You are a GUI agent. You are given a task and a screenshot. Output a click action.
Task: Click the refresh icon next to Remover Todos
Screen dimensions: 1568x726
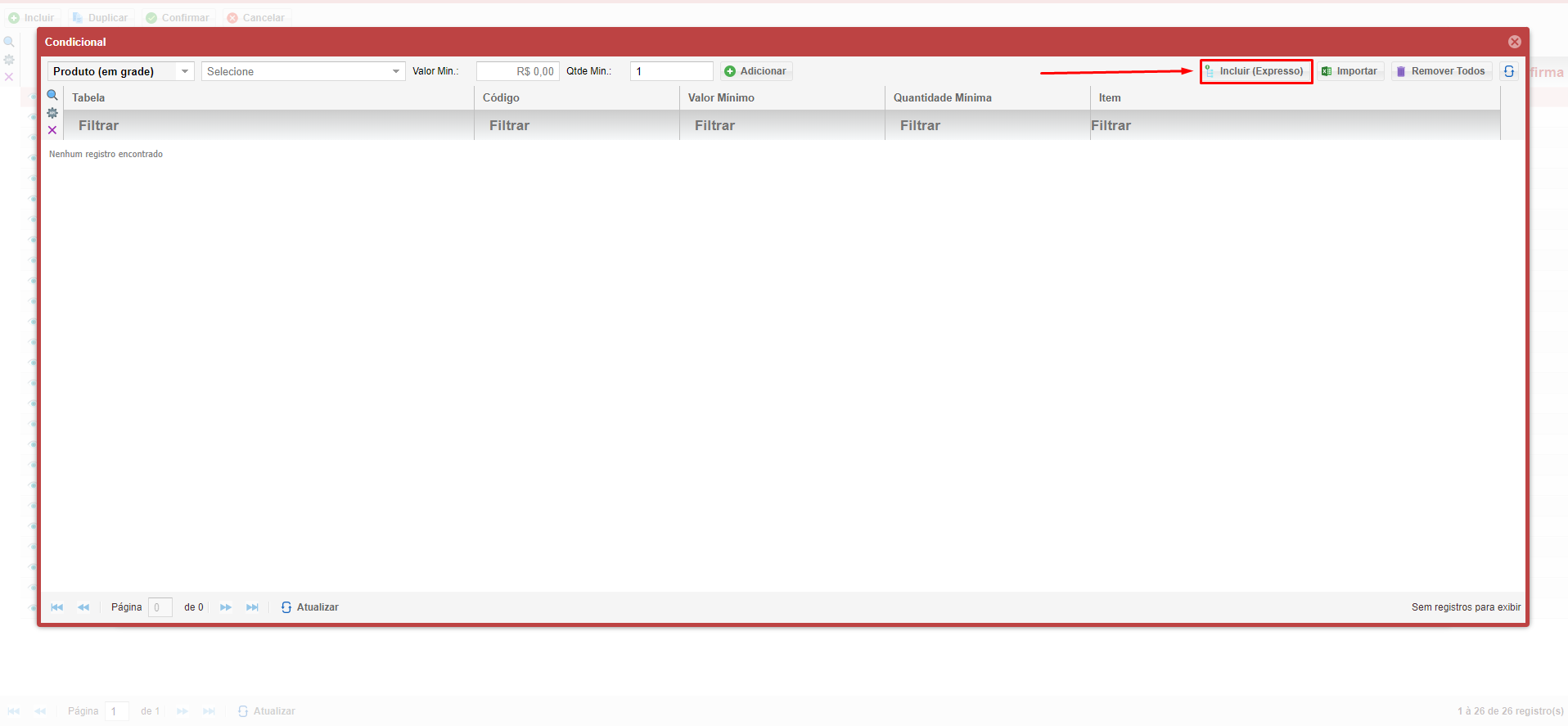(1509, 71)
